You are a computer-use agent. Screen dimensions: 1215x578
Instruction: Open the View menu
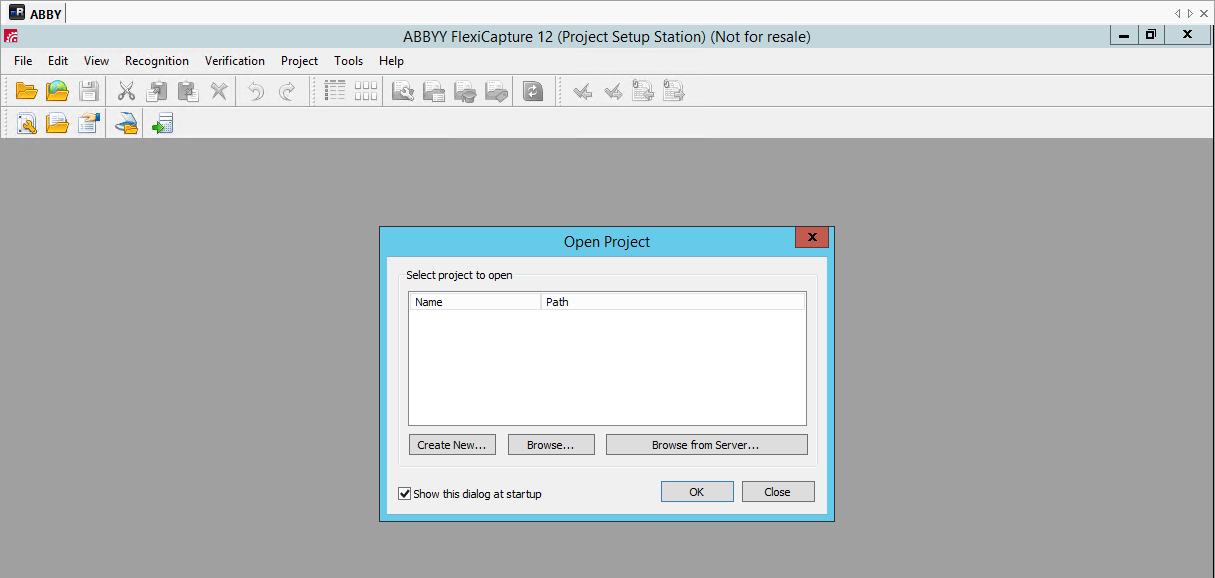(97, 61)
